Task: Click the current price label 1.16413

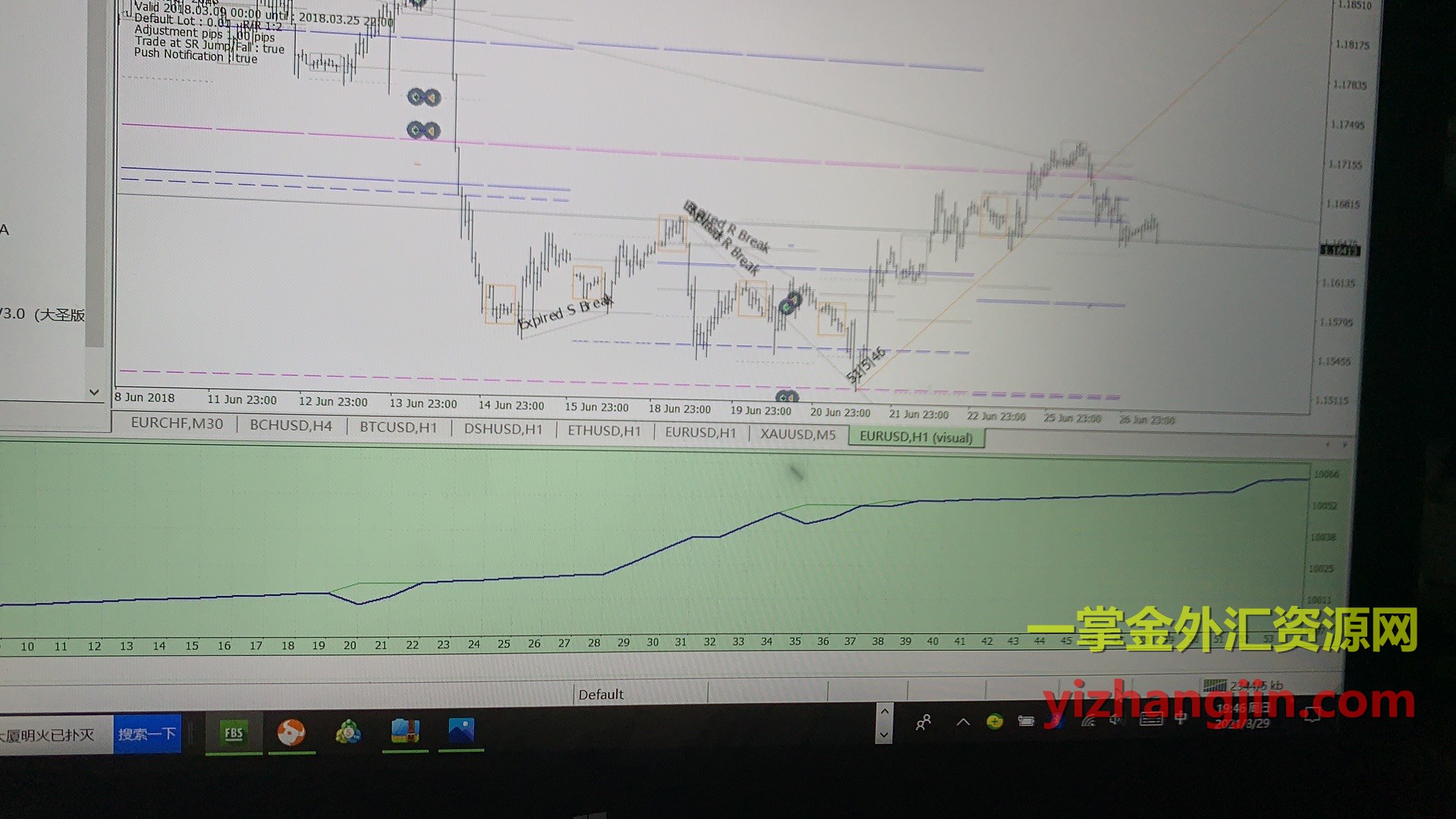Action: (x=1340, y=249)
